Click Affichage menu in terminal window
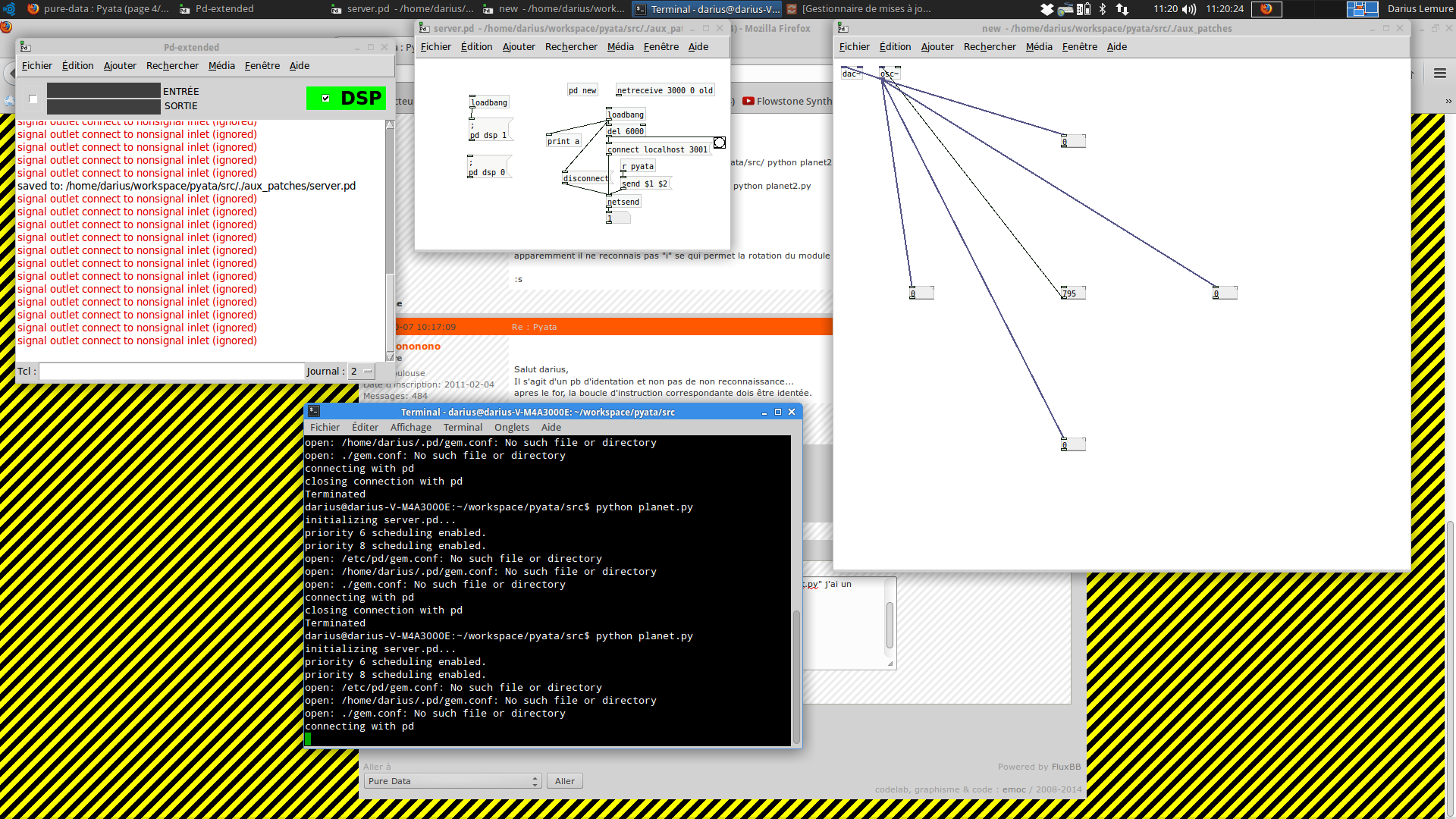1456x819 pixels. (411, 427)
